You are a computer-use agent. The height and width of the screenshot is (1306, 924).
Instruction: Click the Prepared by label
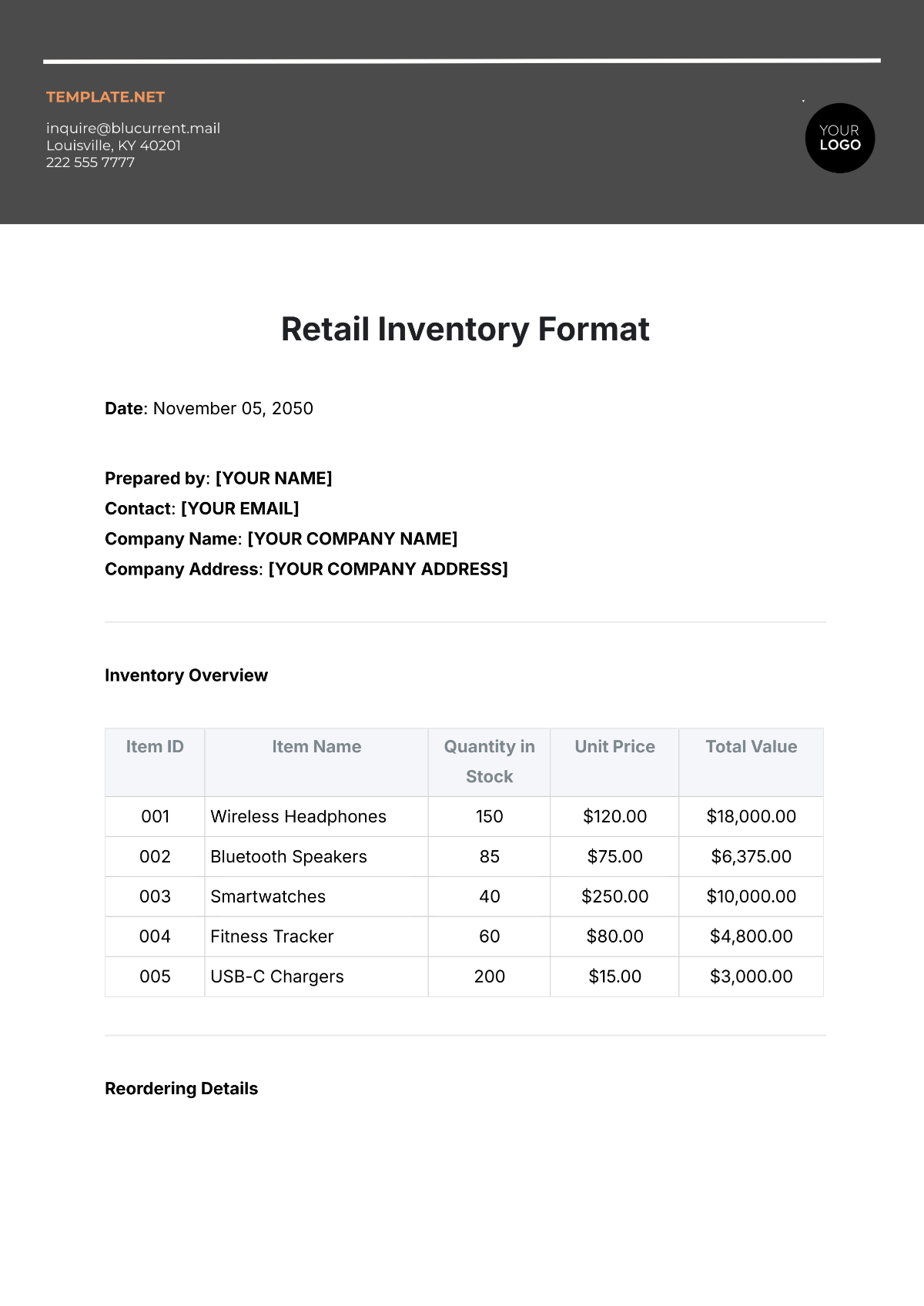[156, 478]
